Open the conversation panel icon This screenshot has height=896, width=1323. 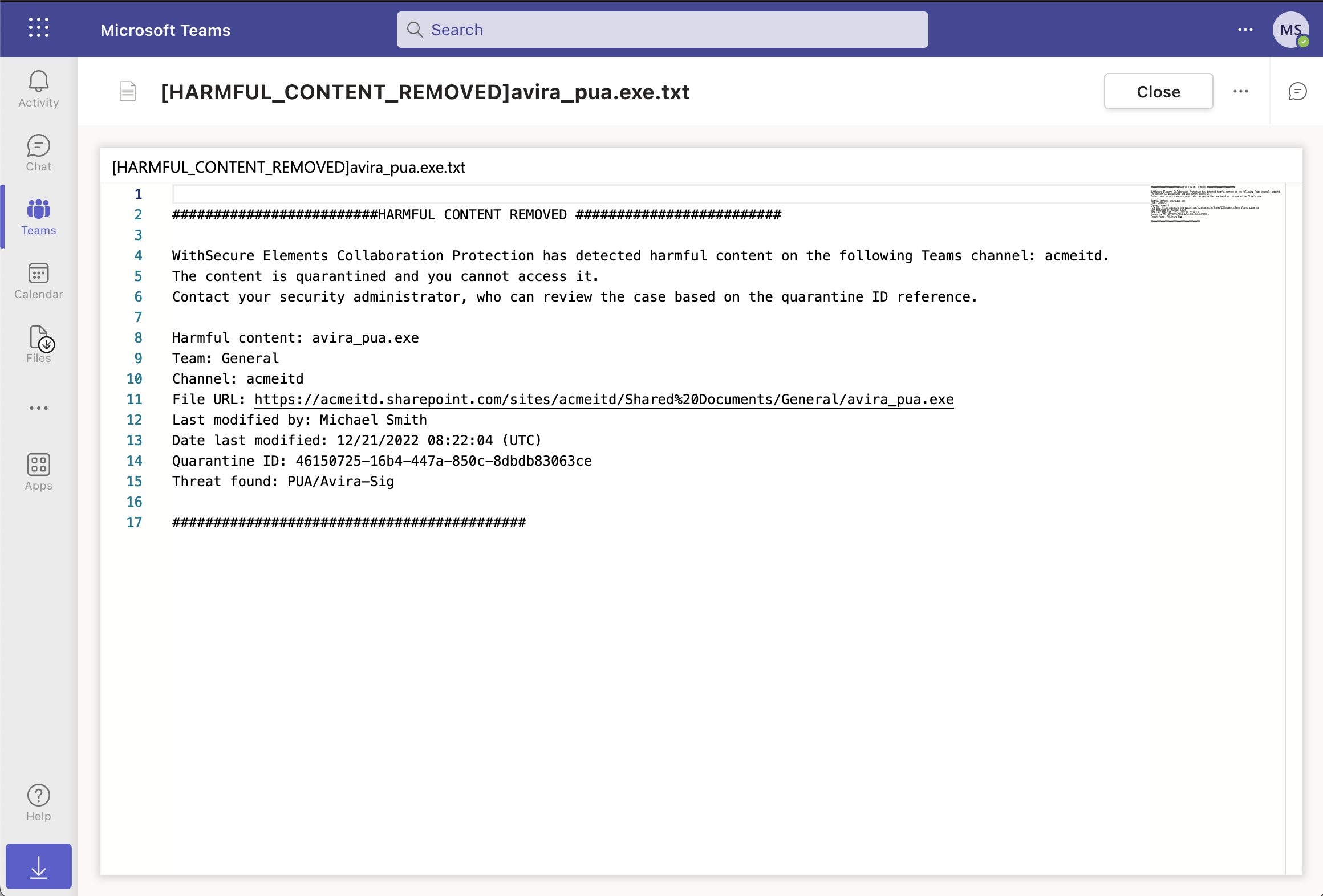(x=1297, y=91)
